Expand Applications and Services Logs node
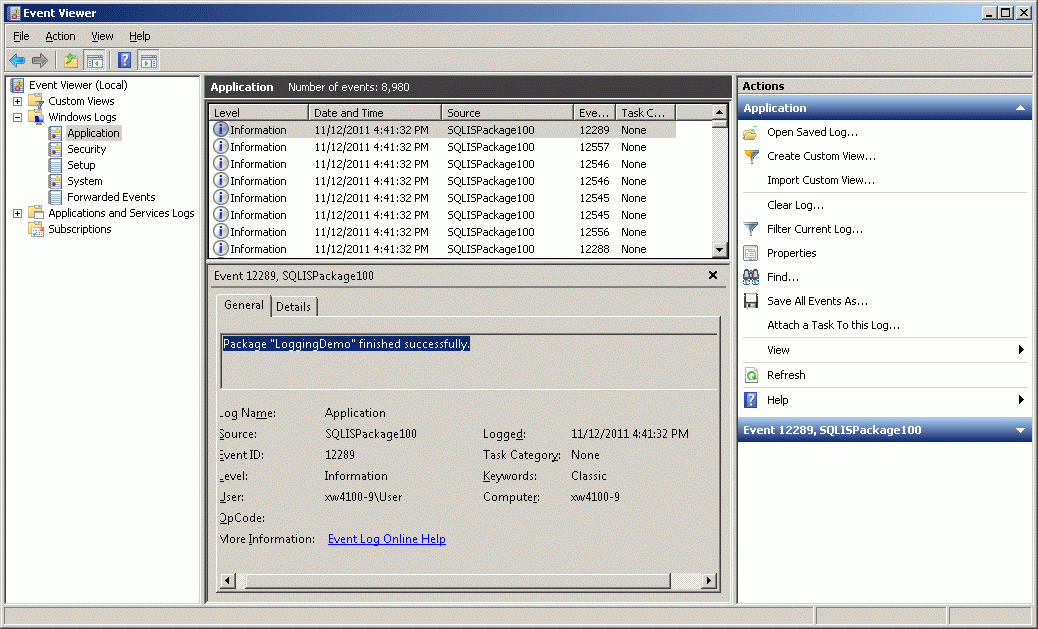This screenshot has height=629, width=1038. [x=17, y=213]
